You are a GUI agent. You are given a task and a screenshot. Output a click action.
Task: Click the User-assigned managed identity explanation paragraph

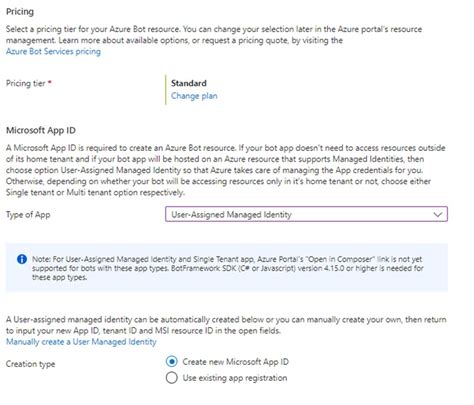(226, 325)
